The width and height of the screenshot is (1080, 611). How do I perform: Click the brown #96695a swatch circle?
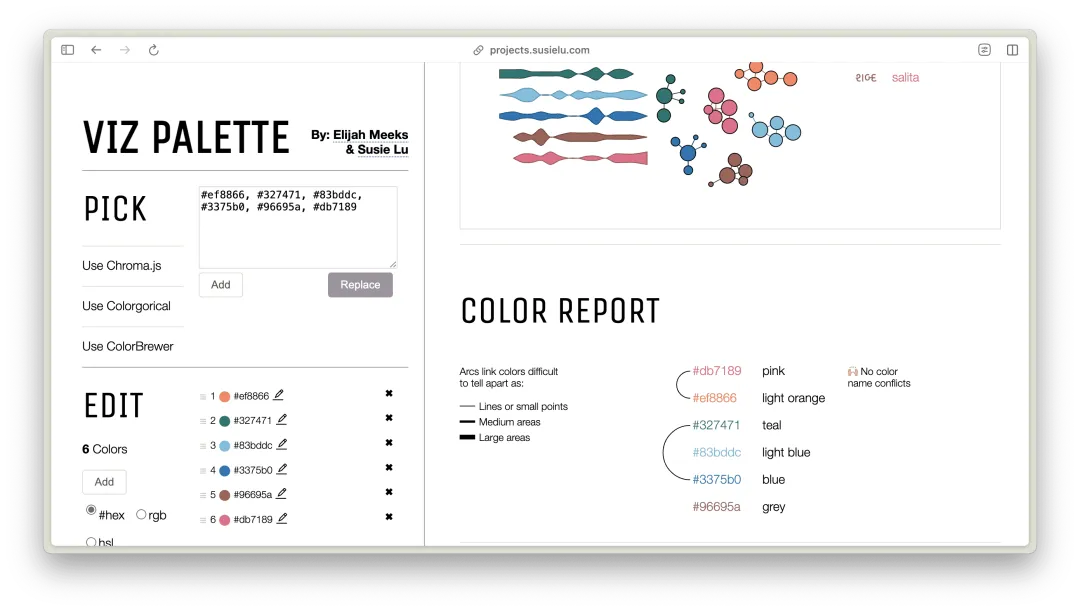click(225, 495)
